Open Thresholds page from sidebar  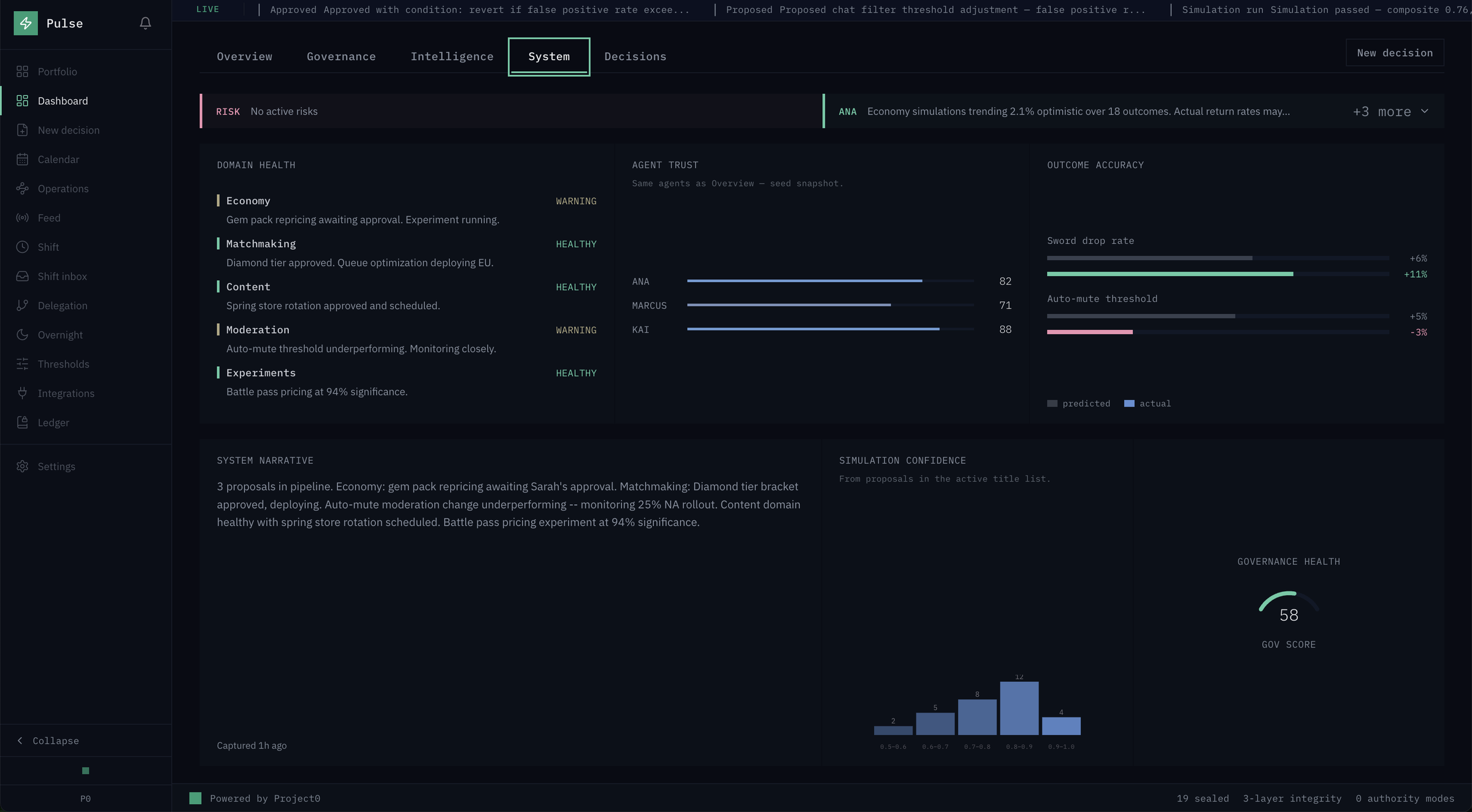(86, 364)
